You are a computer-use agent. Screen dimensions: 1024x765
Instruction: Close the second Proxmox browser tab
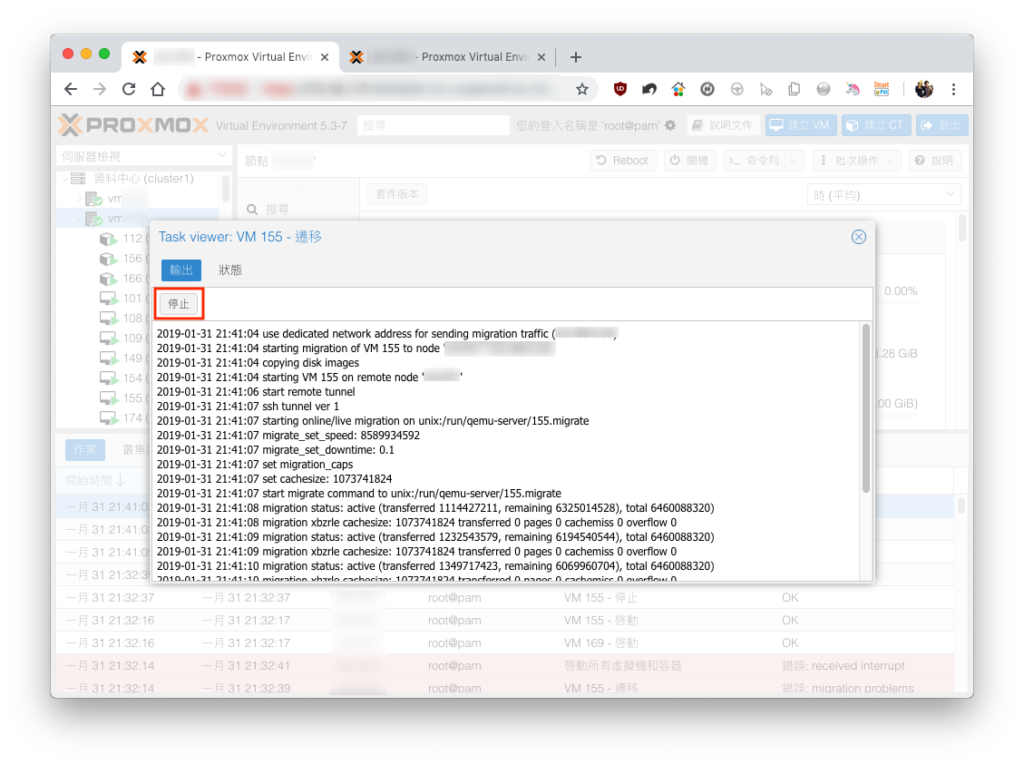(x=541, y=57)
